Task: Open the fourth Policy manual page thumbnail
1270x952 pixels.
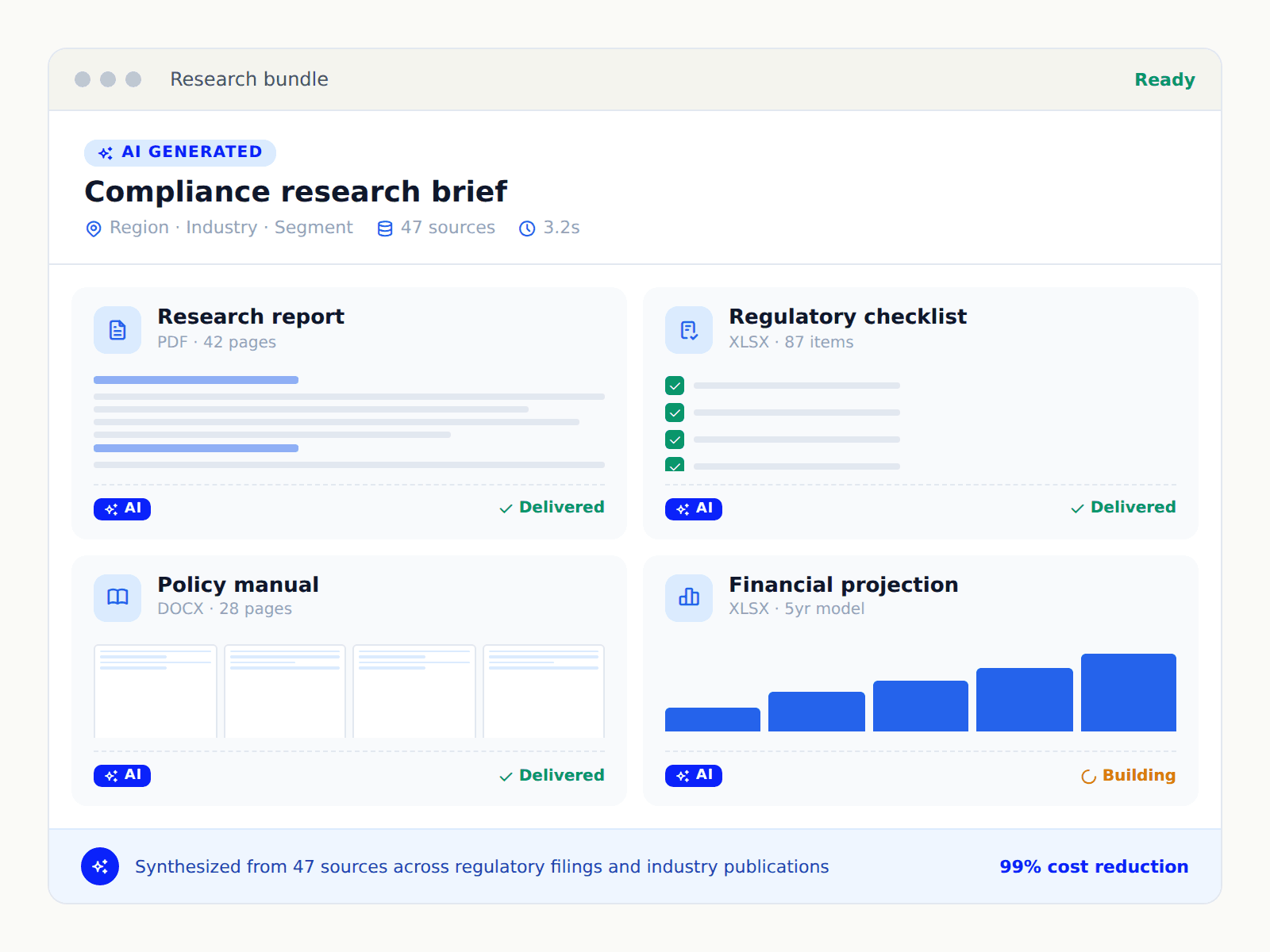Action: [x=544, y=691]
